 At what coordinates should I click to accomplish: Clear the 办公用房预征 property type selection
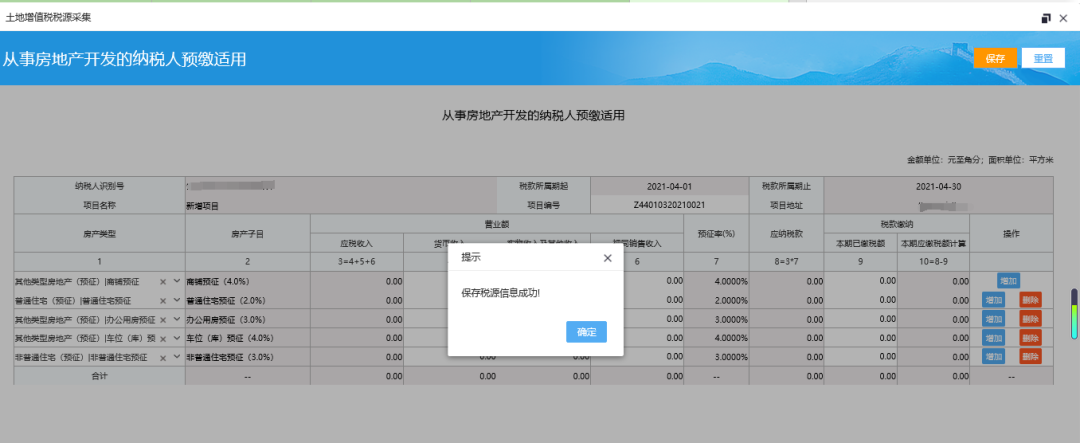[x=163, y=320]
